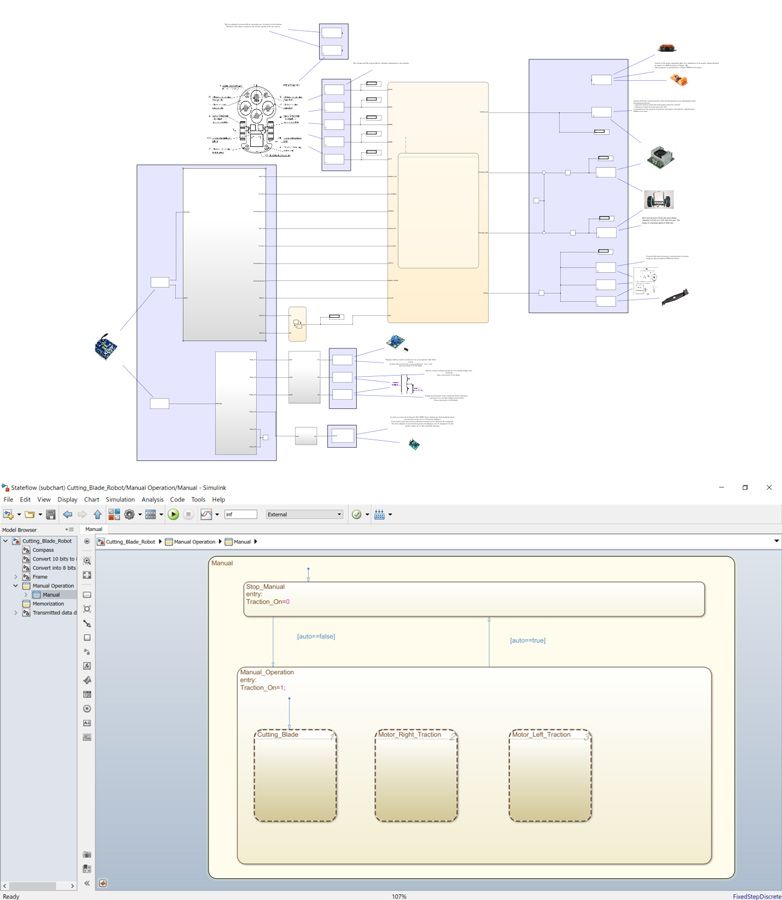Collapse palette with double chevron icon
Viewport: 782px width, 900px height.
(87, 883)
